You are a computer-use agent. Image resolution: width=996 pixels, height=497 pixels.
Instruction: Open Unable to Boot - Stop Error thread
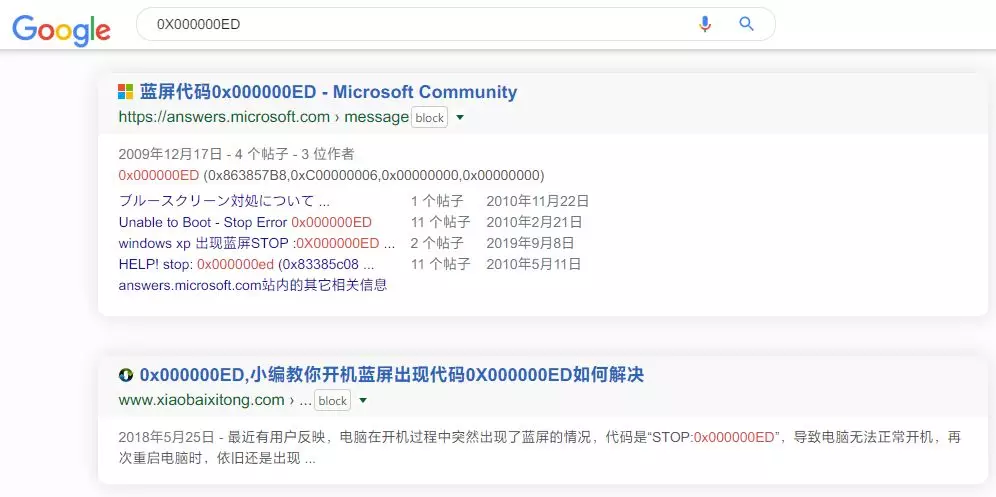(x=245, y=222)
